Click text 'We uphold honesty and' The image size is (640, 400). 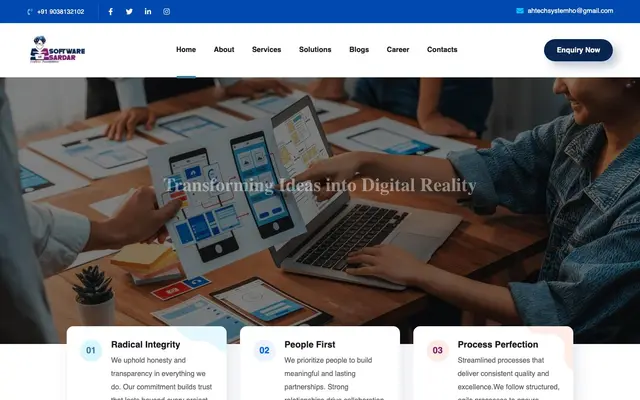coord(148,360)
